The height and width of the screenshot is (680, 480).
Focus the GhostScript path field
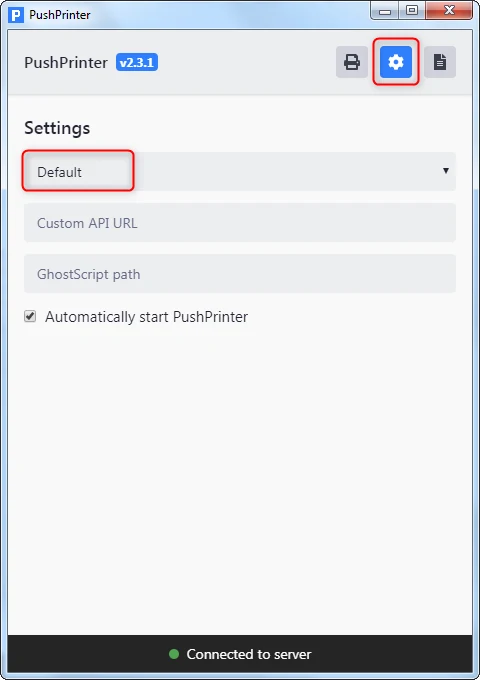(240, 274)
